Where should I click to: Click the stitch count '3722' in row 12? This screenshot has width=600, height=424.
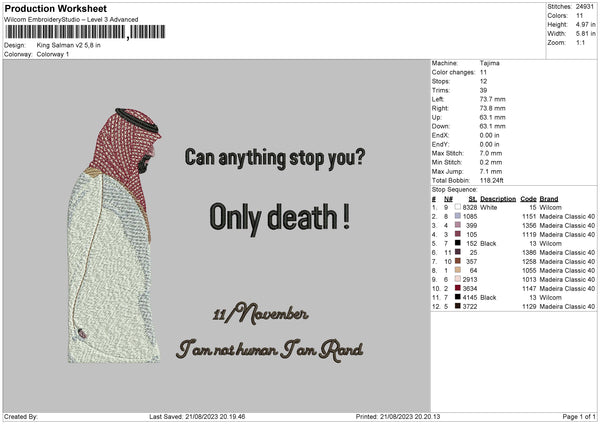point(470,307)
